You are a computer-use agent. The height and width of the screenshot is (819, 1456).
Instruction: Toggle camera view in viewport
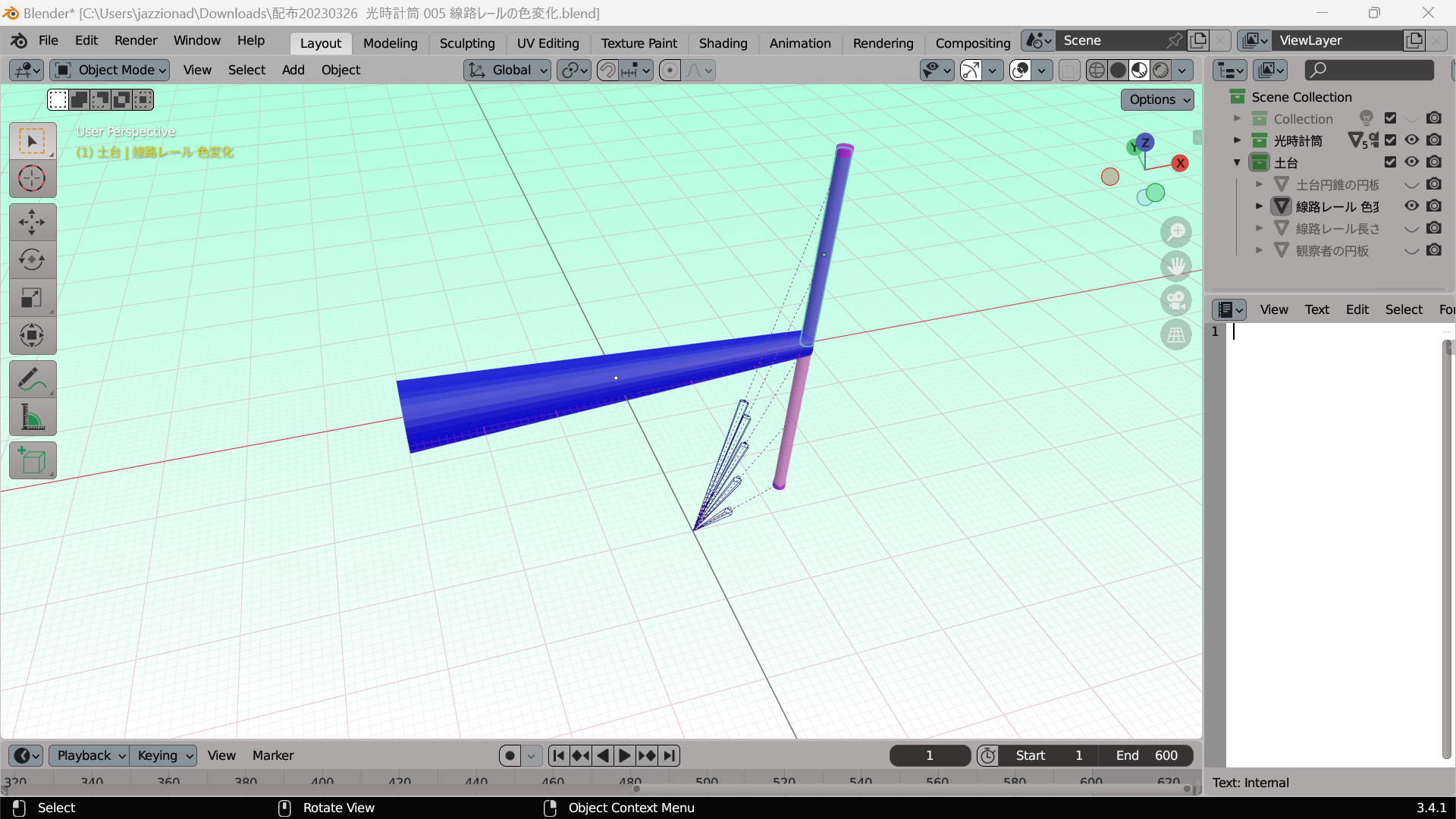[x=1175, y=301]
